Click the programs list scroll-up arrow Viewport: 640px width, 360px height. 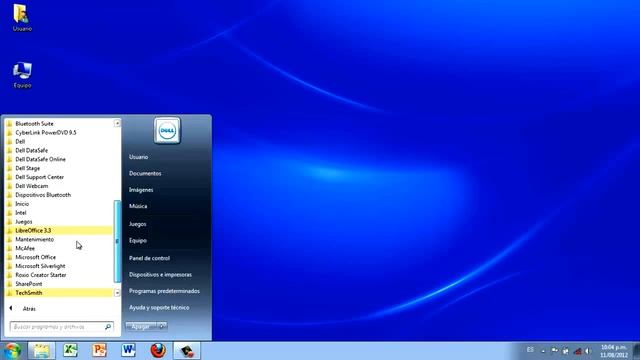coord(117,123)
